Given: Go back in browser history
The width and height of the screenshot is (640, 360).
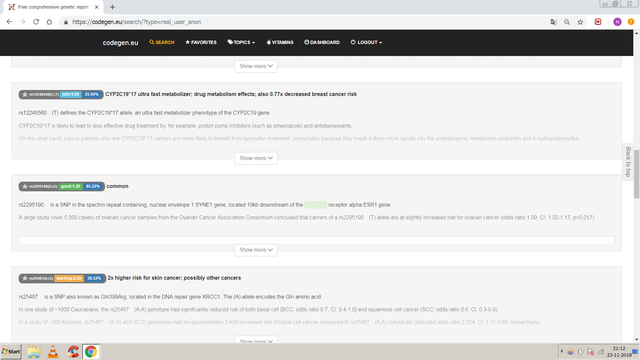Looking at the screenshot, I should (x=9, y=22).
